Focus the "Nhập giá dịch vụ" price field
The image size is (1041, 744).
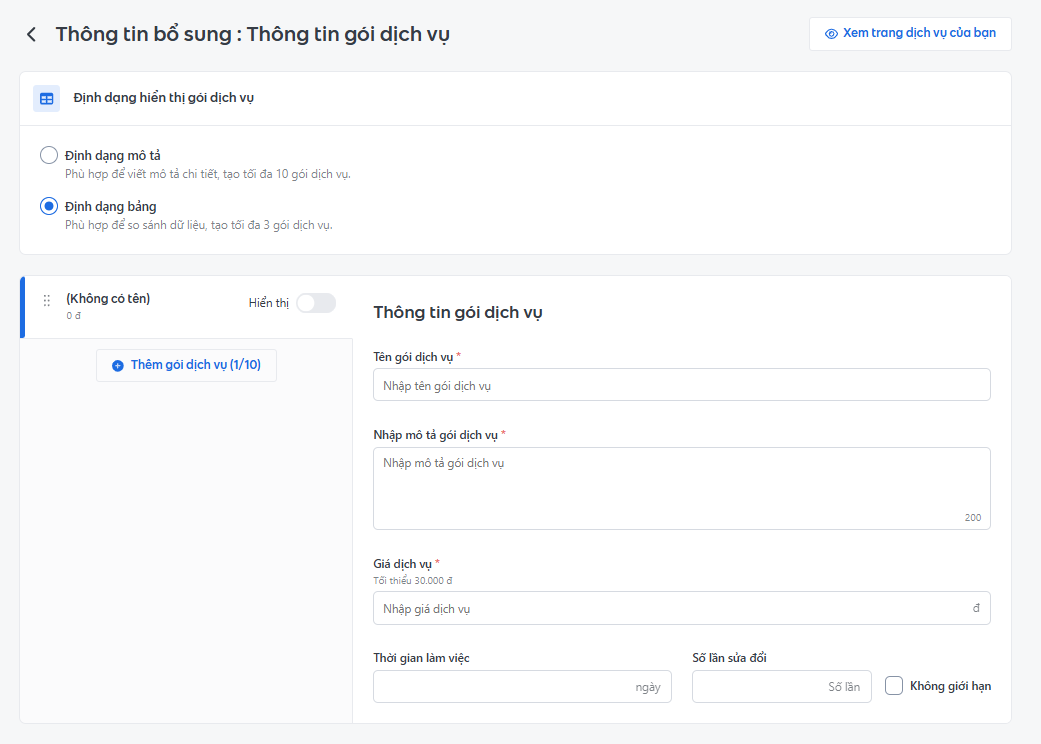[670, 608]
